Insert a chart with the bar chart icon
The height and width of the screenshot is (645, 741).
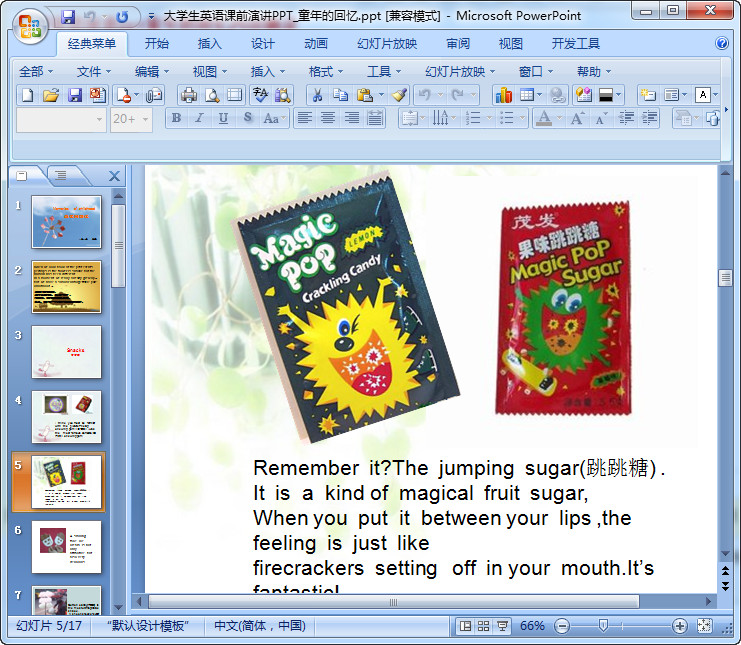tap(504, 95)
